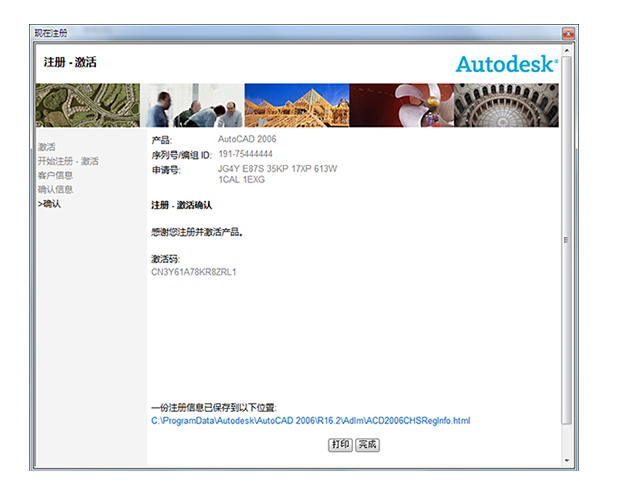633x493 pixels.
Task: Go to the 客户信息 sidebar step
Action: pyautogui.click(x=55, y=175)
